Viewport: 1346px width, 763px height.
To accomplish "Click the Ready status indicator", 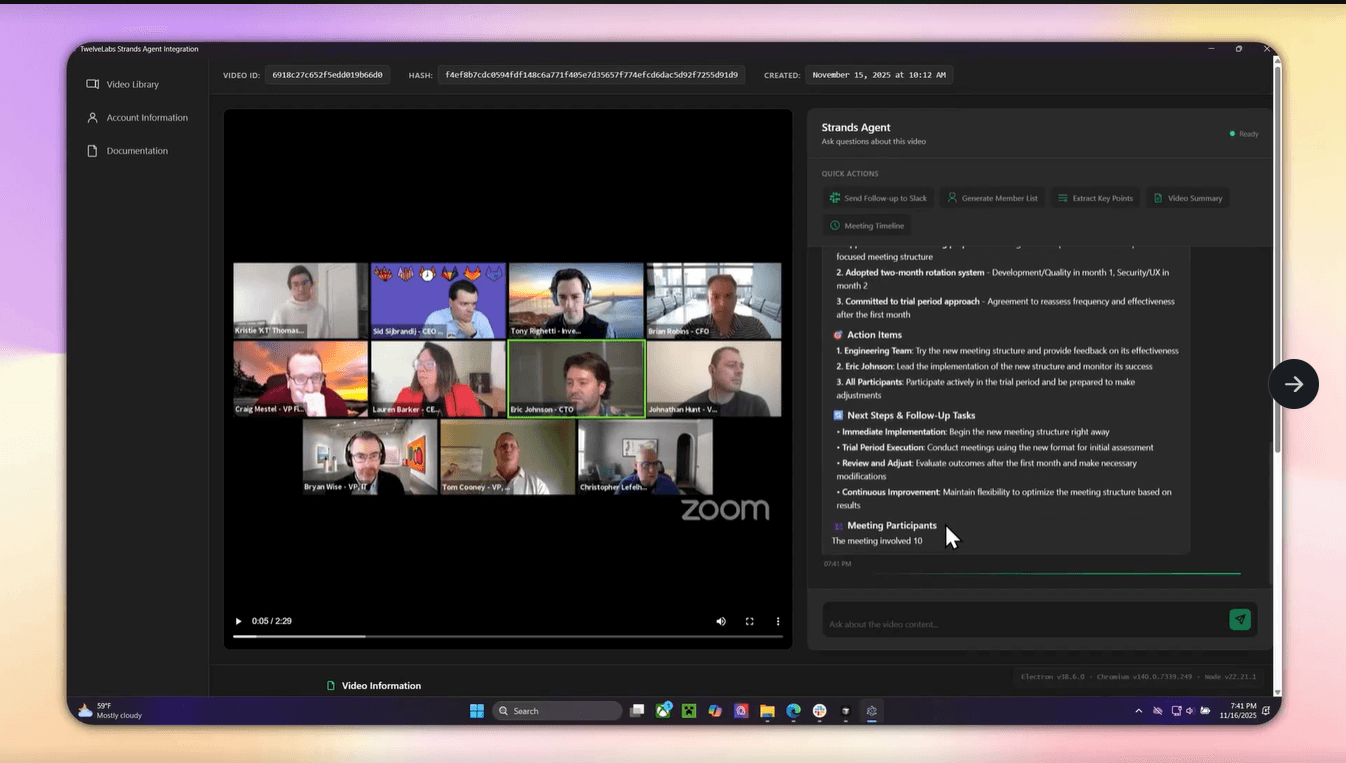I will 1244,133.
